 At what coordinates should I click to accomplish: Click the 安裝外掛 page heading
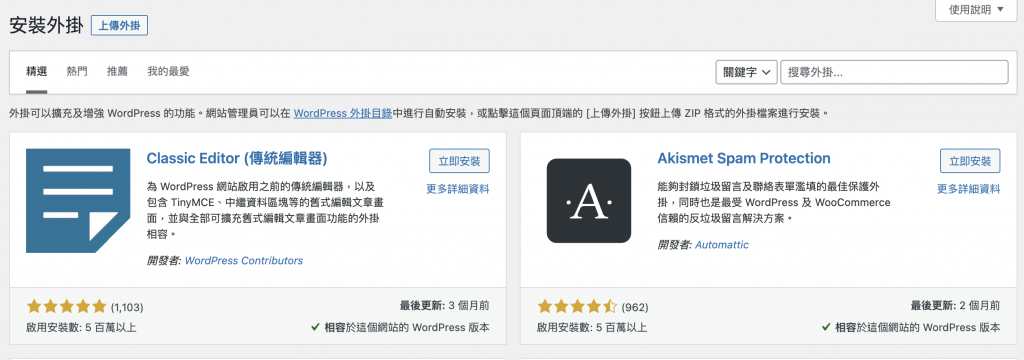47,25
